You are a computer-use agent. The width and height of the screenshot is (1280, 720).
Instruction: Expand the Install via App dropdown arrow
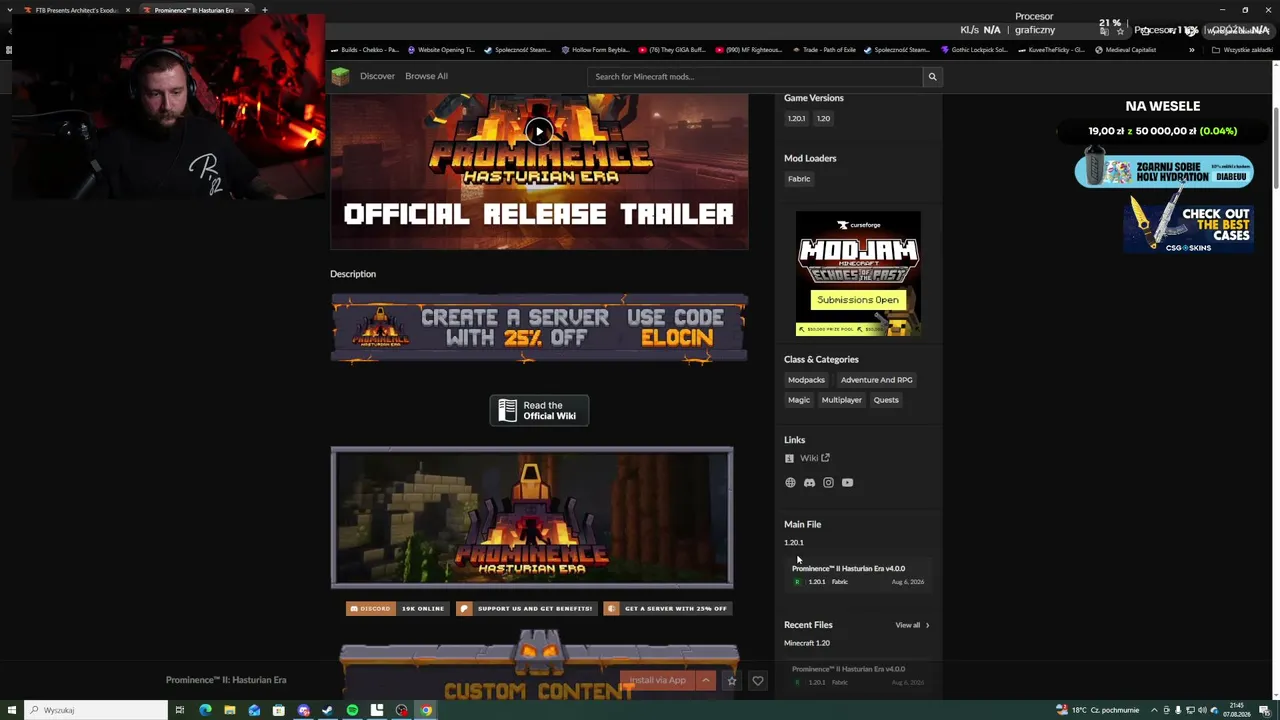705,680
